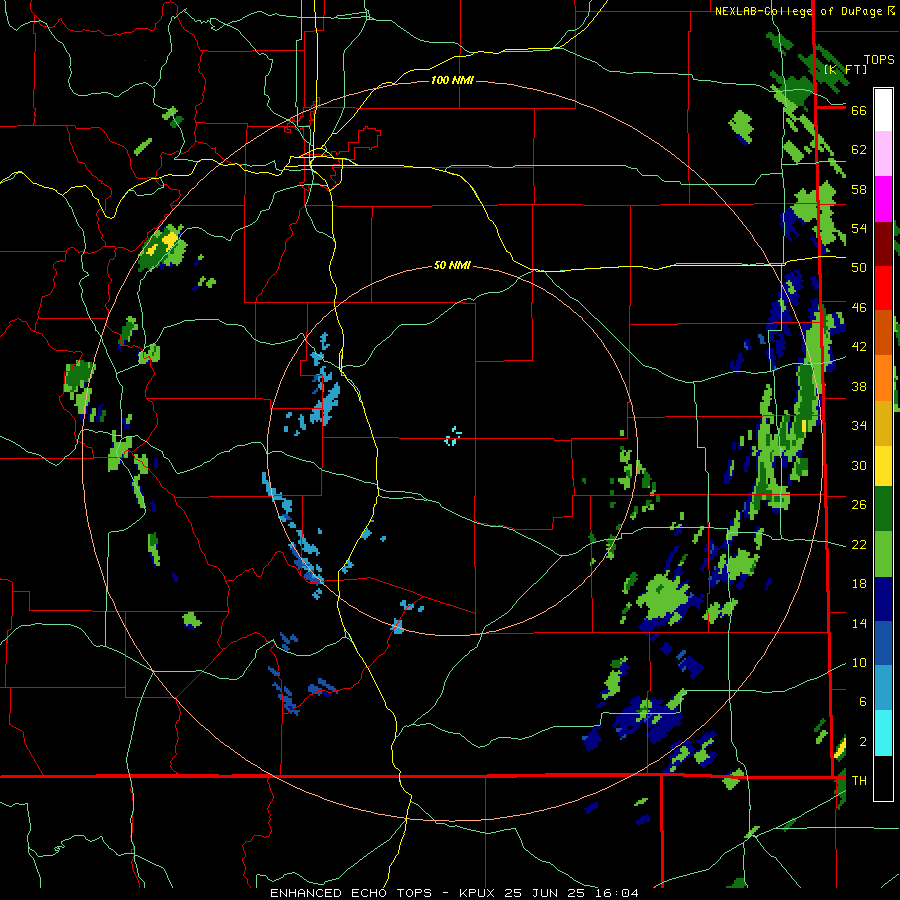Screen dimensions: 900x900
Task: Click the '62' legend label
Action: click(x=859, y=150)
